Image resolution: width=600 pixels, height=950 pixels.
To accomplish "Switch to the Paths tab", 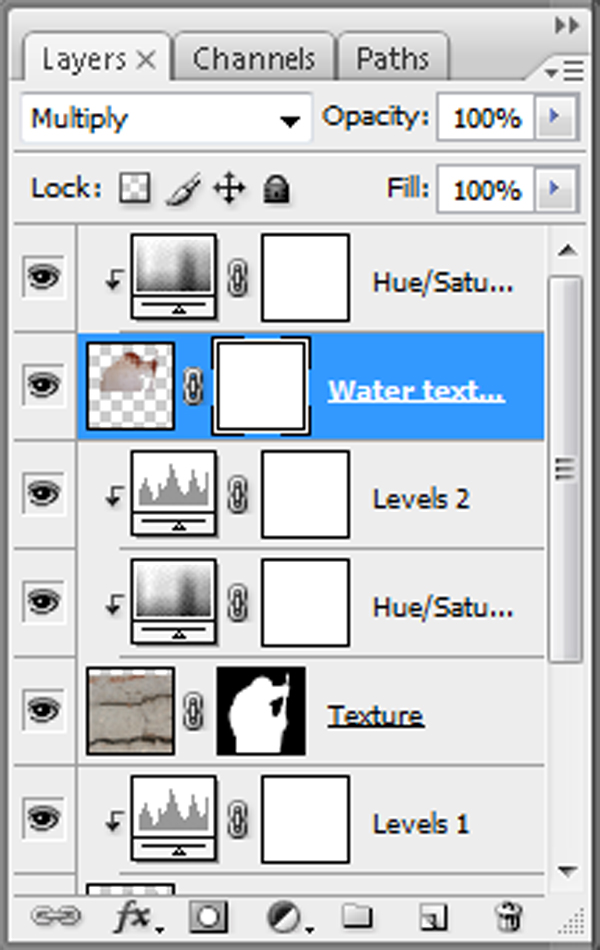I will 392,59.
